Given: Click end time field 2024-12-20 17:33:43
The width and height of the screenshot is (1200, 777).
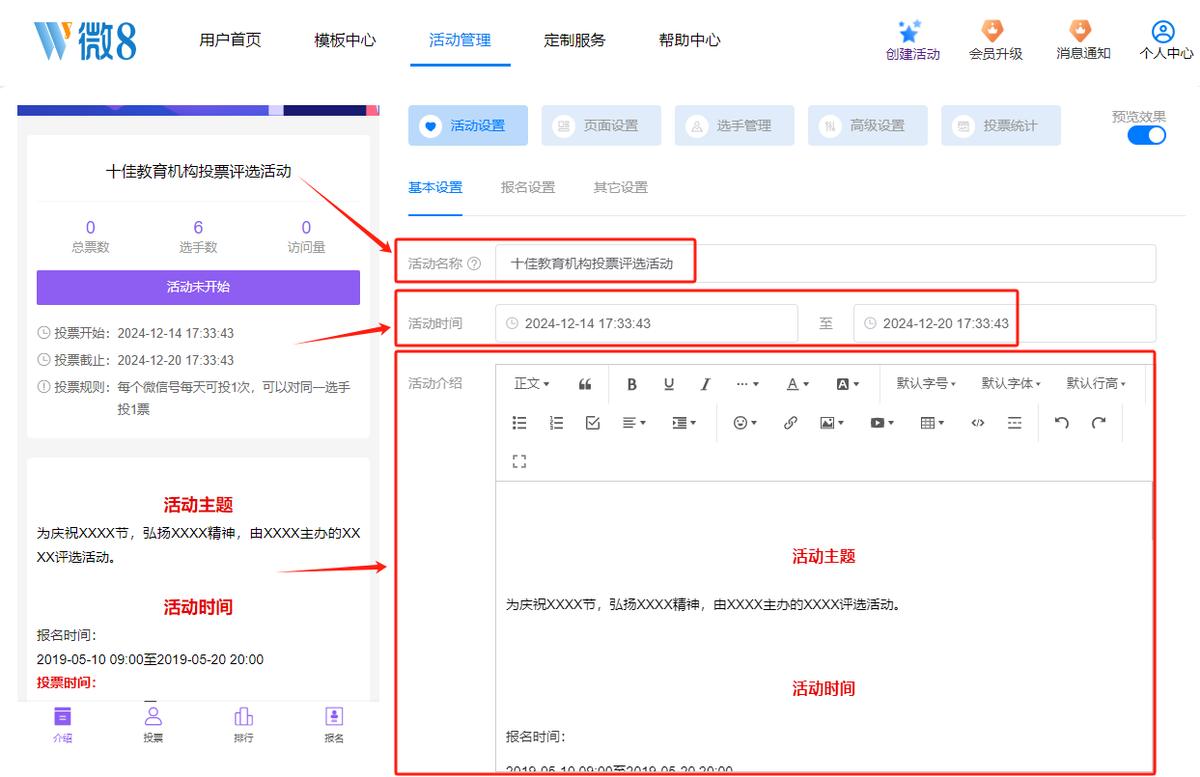Looking at the screenshot, I should (x=1004, y=323).
